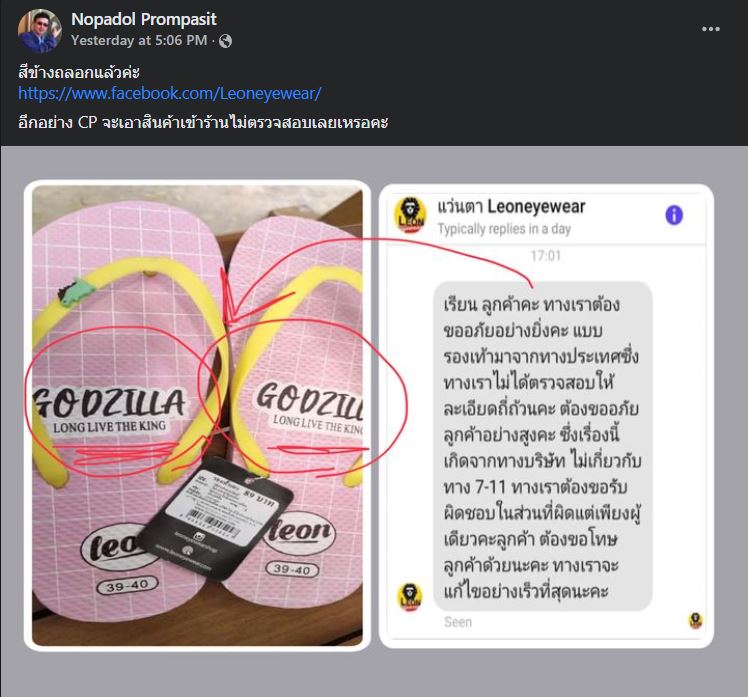Click the small lion avatar beside message bubble
This screenshot has height=697, width=748.
click(410, 596)
